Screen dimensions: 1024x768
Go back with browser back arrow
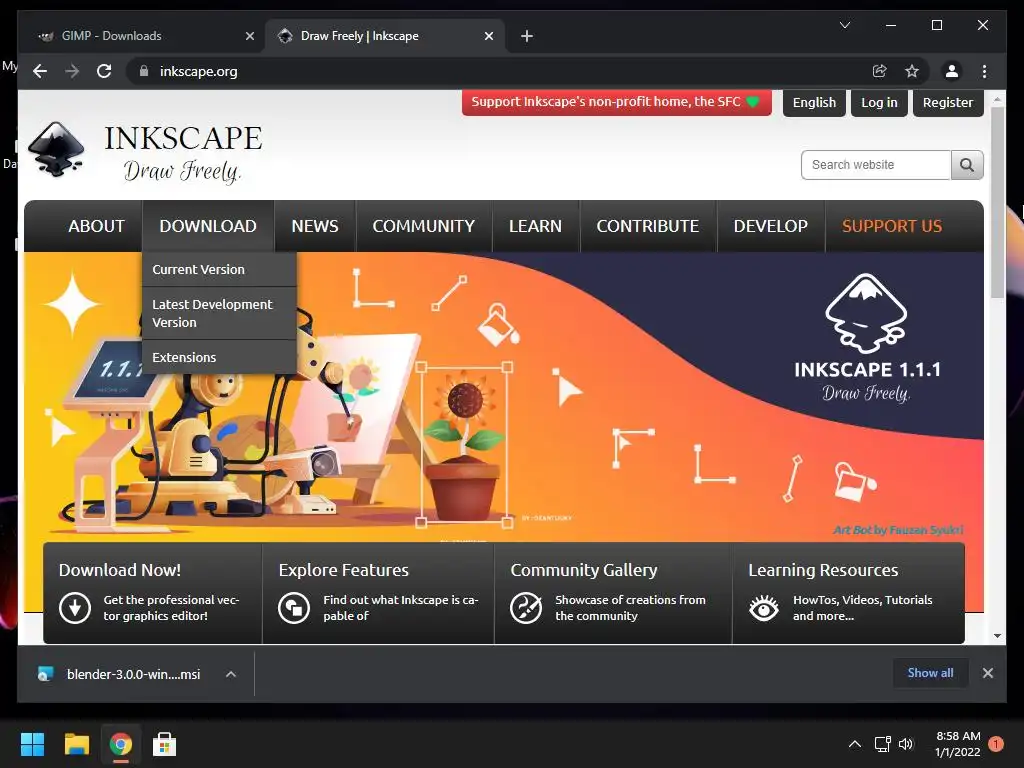pos(40,71)
